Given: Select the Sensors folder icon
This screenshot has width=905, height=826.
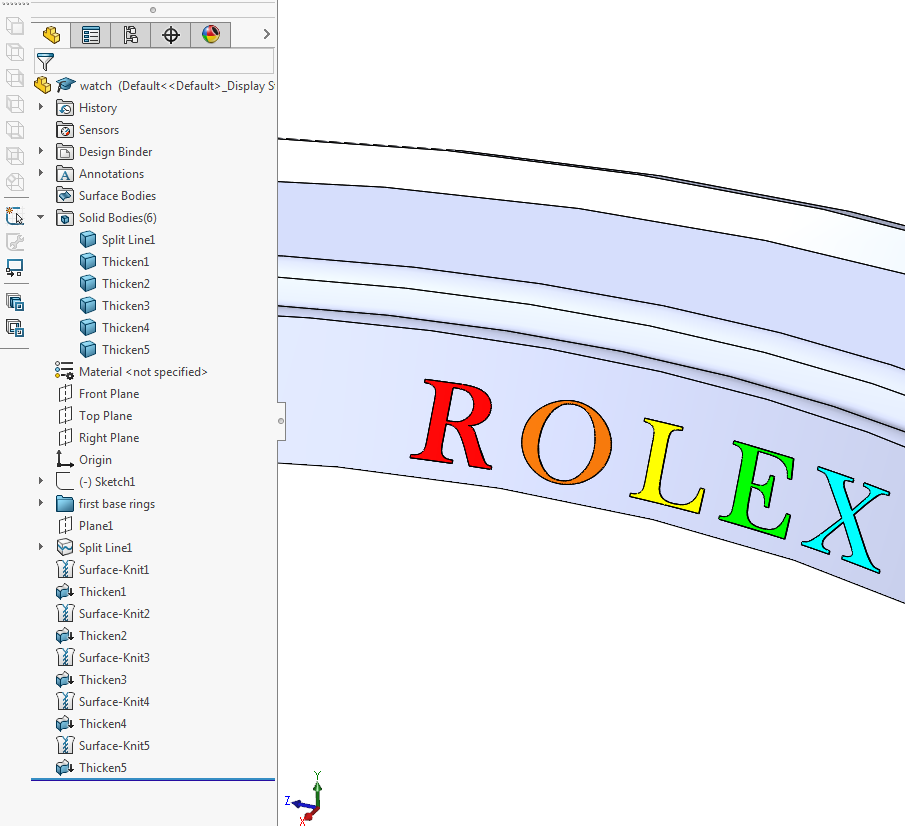Looking at the screenshot, I should 65,130.
